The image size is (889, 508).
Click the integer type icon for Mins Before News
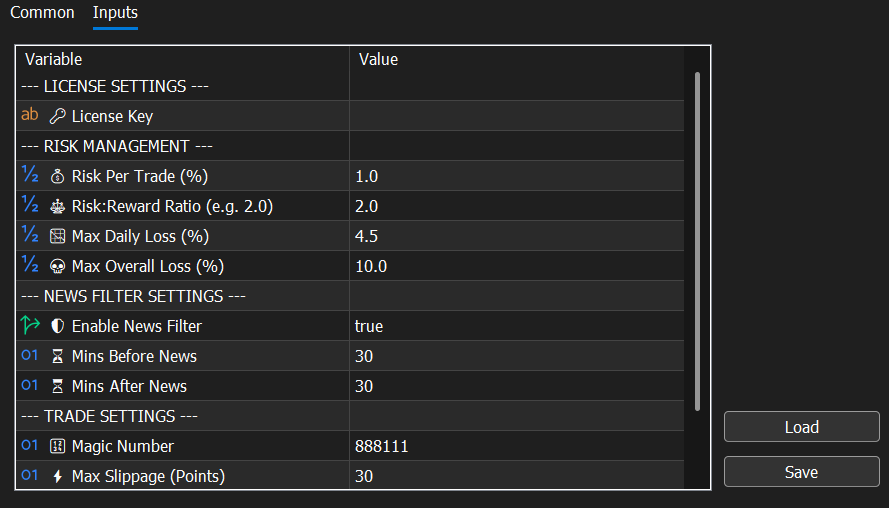pos(29,355)
